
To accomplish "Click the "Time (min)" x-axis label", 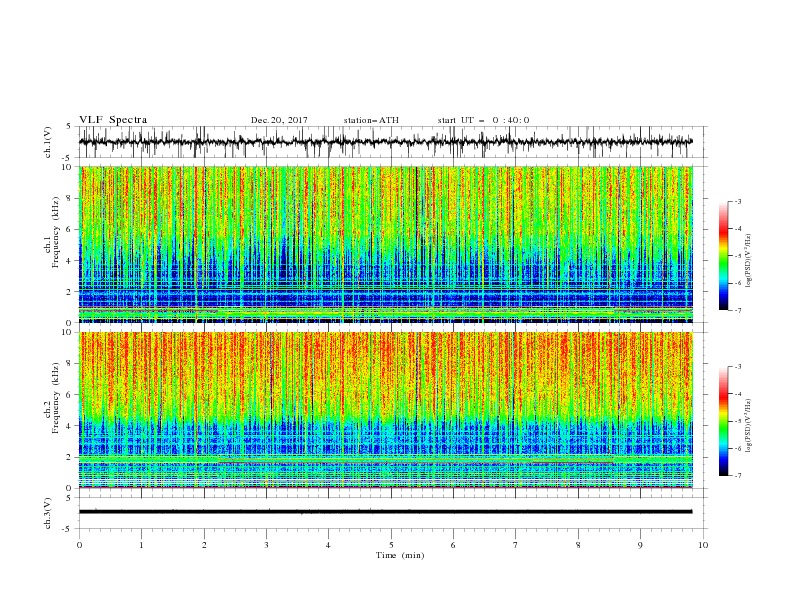I will [400, 555].
